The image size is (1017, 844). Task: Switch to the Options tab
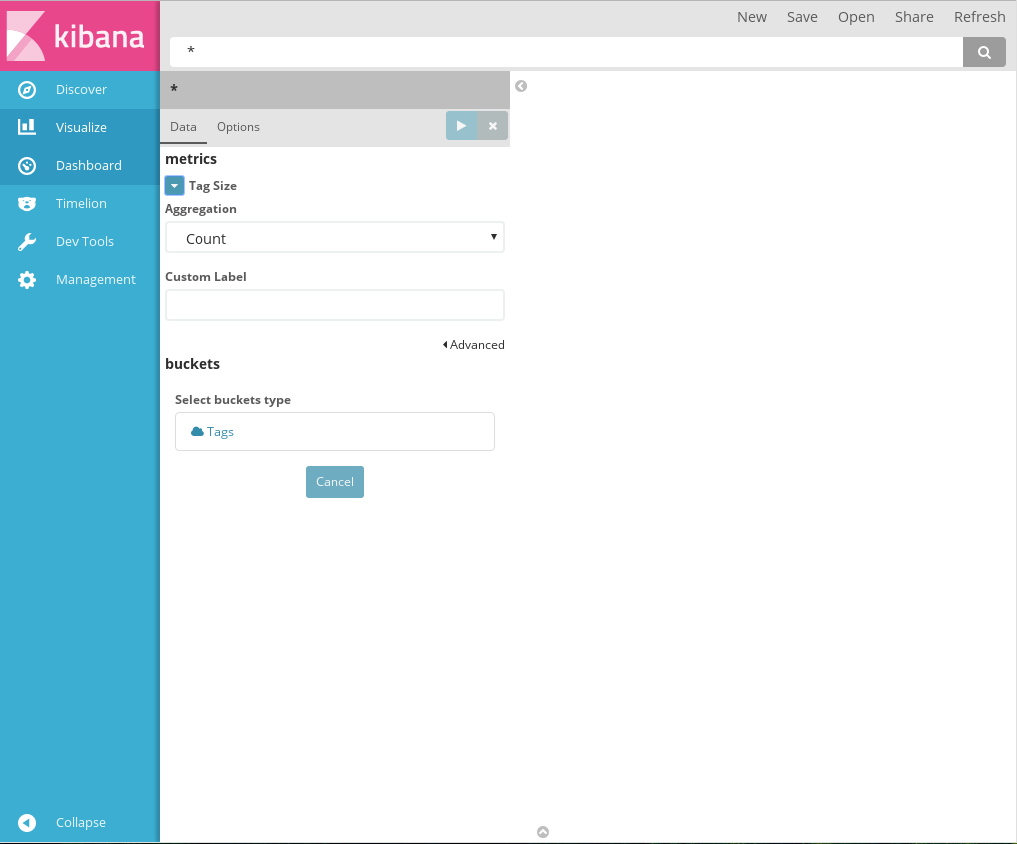[238, 127]
